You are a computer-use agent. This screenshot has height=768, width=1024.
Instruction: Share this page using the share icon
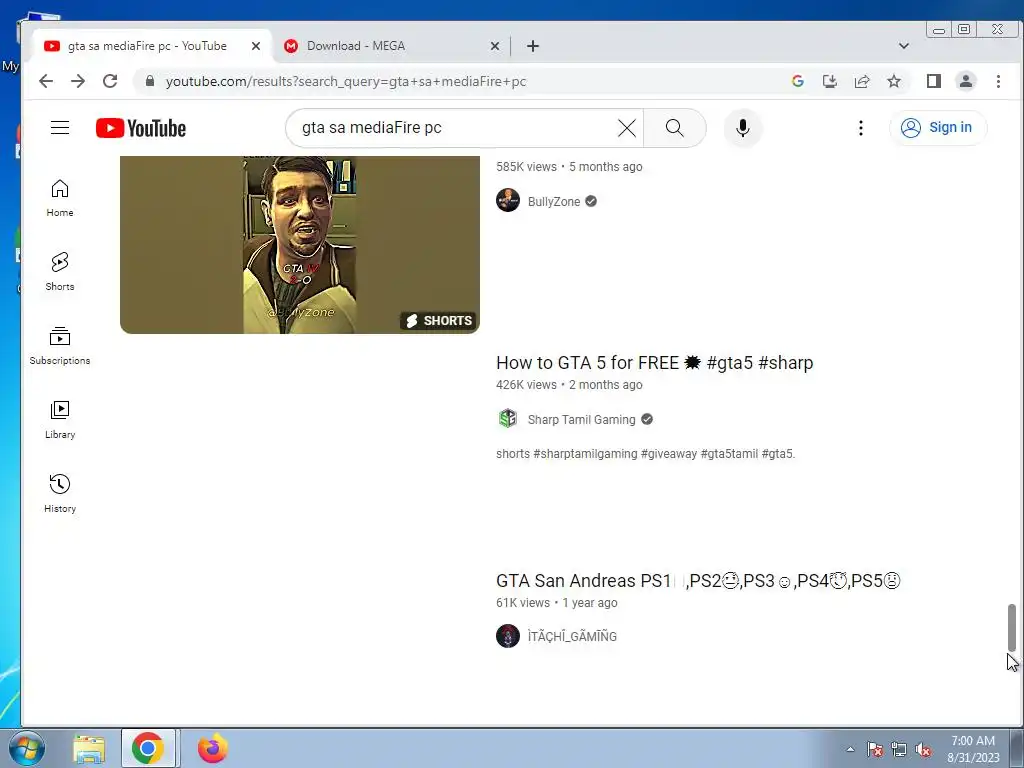click(x=861, y=81)
